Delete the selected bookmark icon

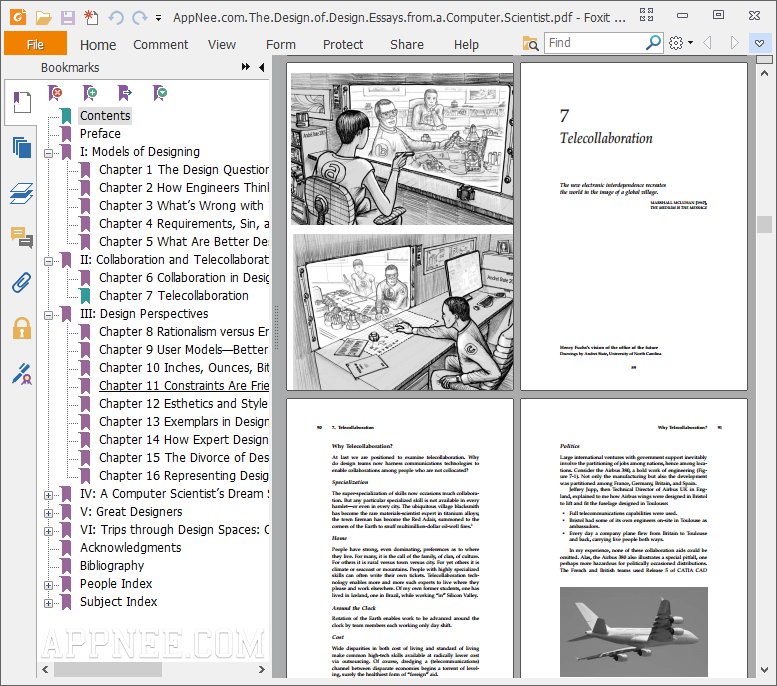[55, 93]
